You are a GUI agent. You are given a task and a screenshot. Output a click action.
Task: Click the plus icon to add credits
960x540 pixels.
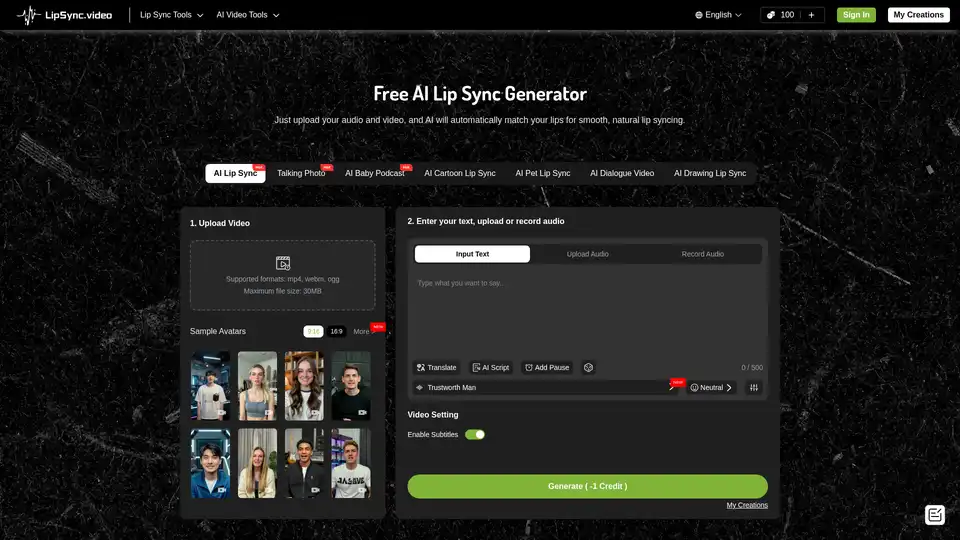pyautogui.click(x=811, y=15)
